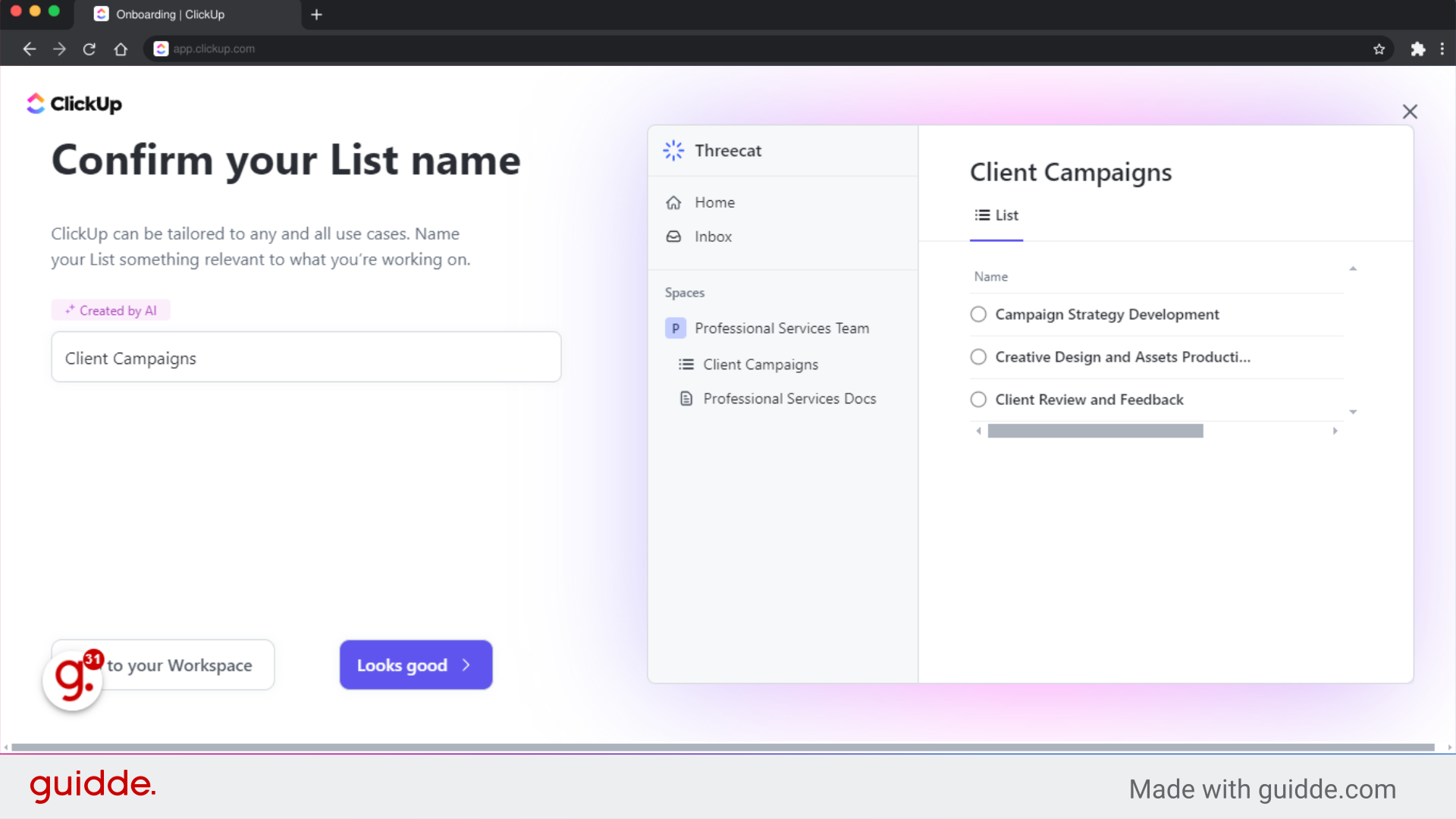Click the ClickUp logo at top left

(73, 103)
